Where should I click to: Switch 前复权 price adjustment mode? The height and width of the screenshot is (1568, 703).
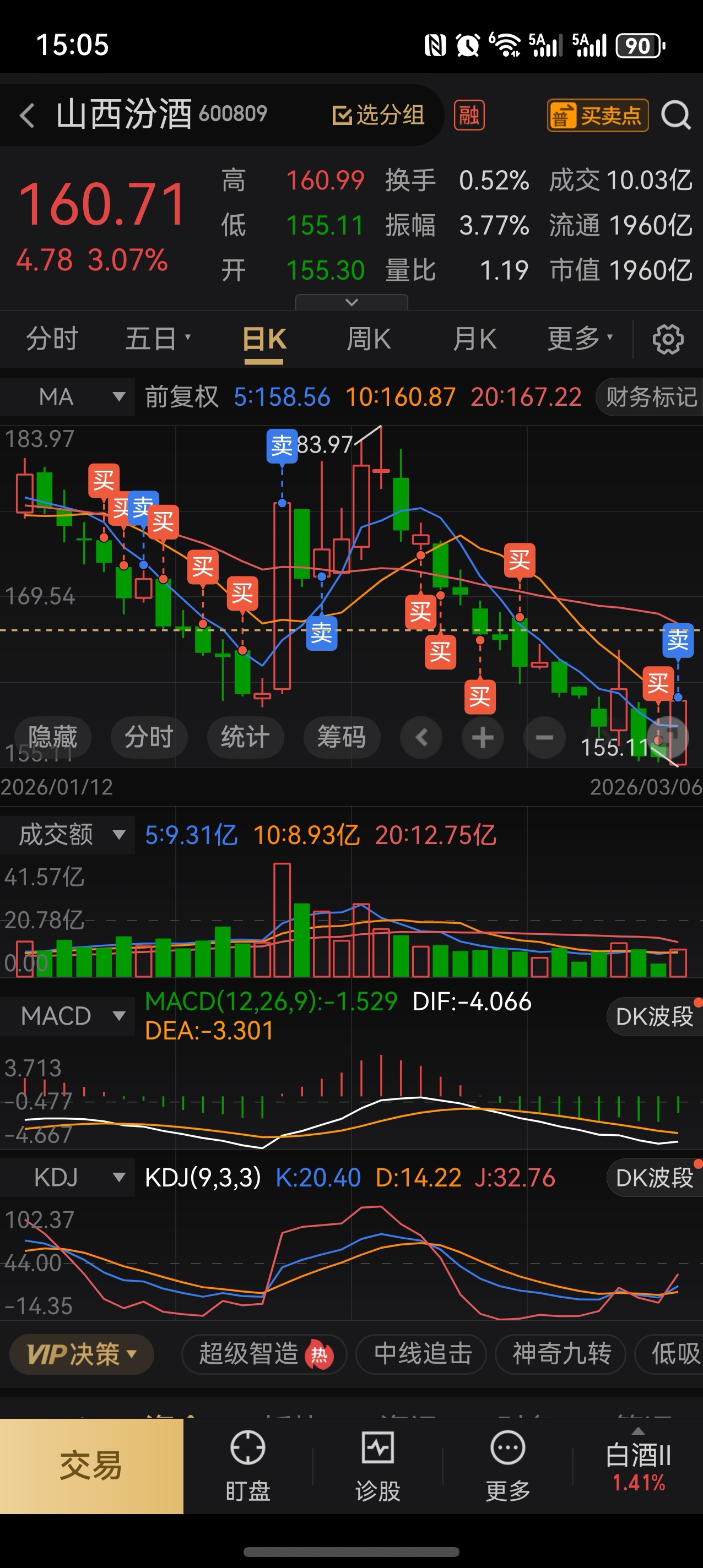click(x=182, y=397)
